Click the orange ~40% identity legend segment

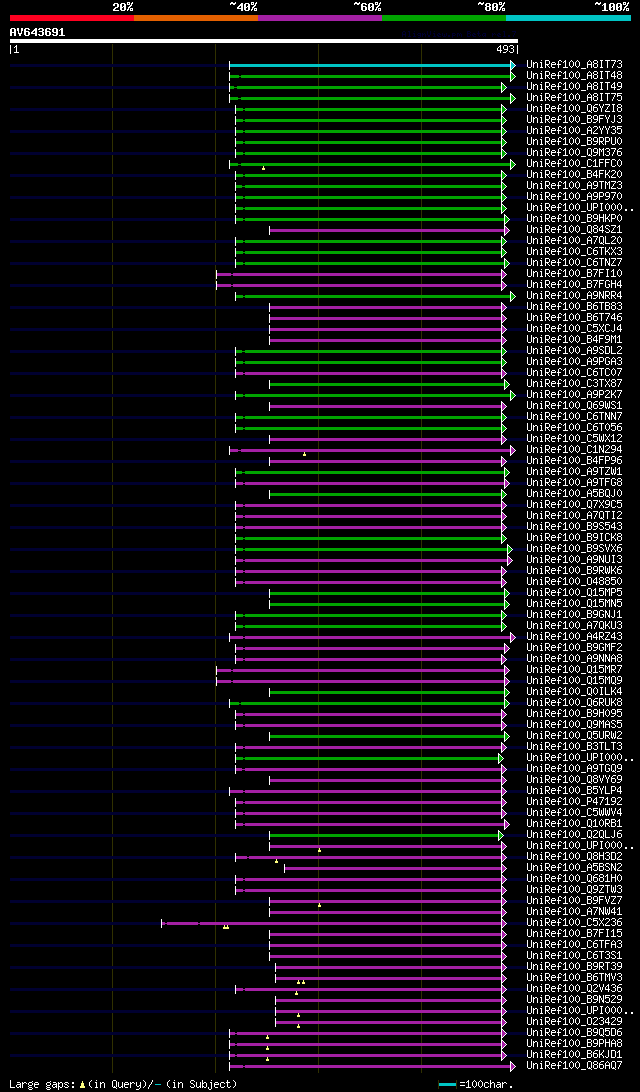point(196,17)
